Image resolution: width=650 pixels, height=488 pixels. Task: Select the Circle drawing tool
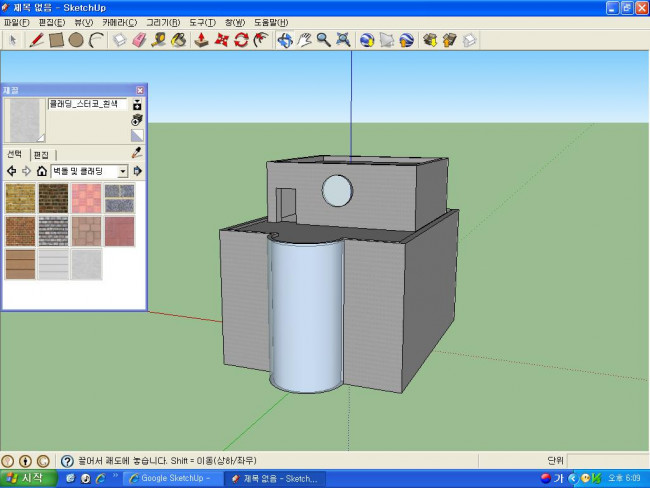[x=76, y=40]
